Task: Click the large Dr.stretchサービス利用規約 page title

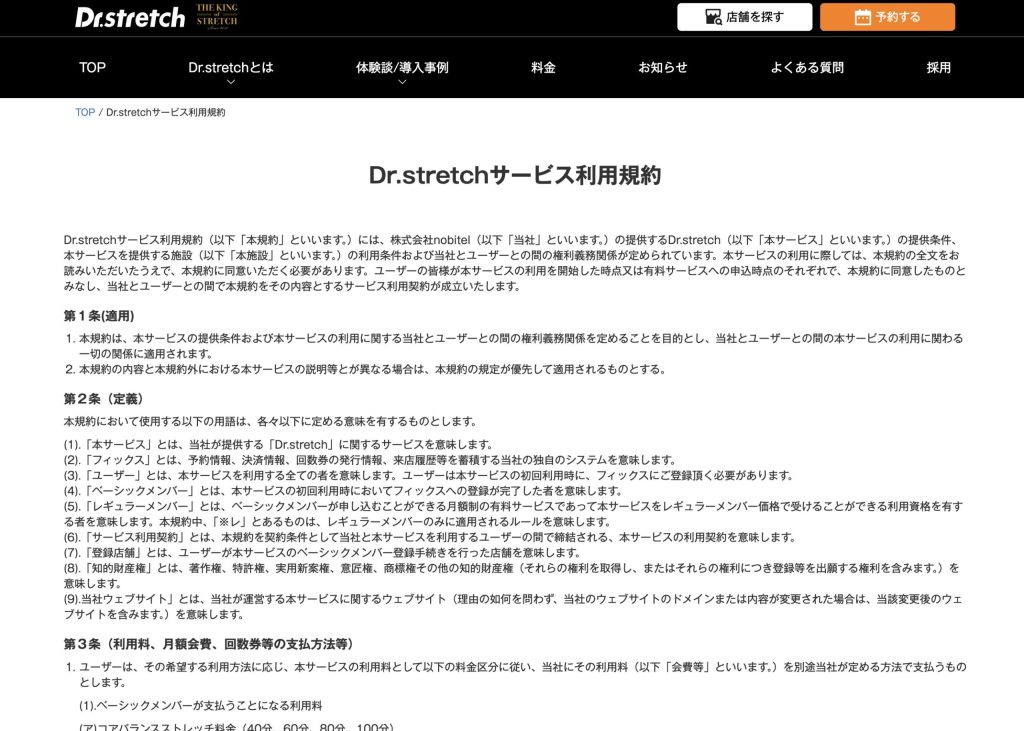Action: tap(514, 175)
